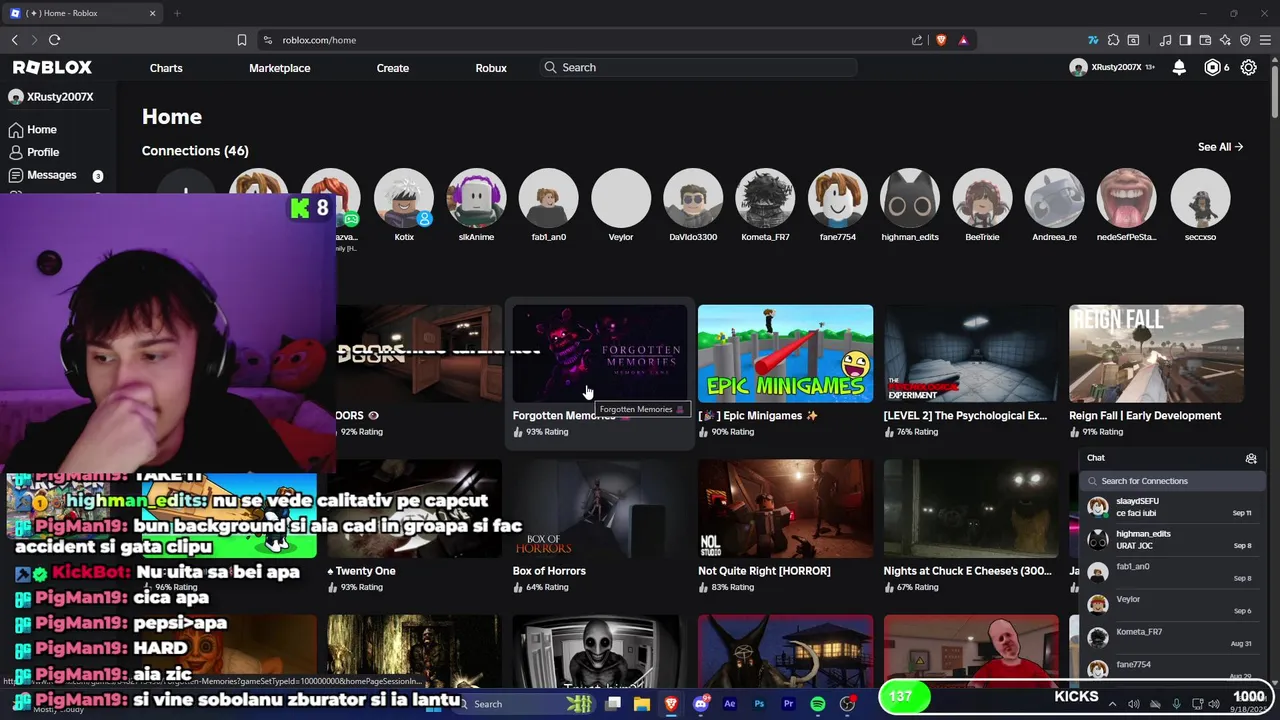This screenshot has height=720, width=1280.
Task: Open File Explorer from taskbar
Action: pos(642,704)
